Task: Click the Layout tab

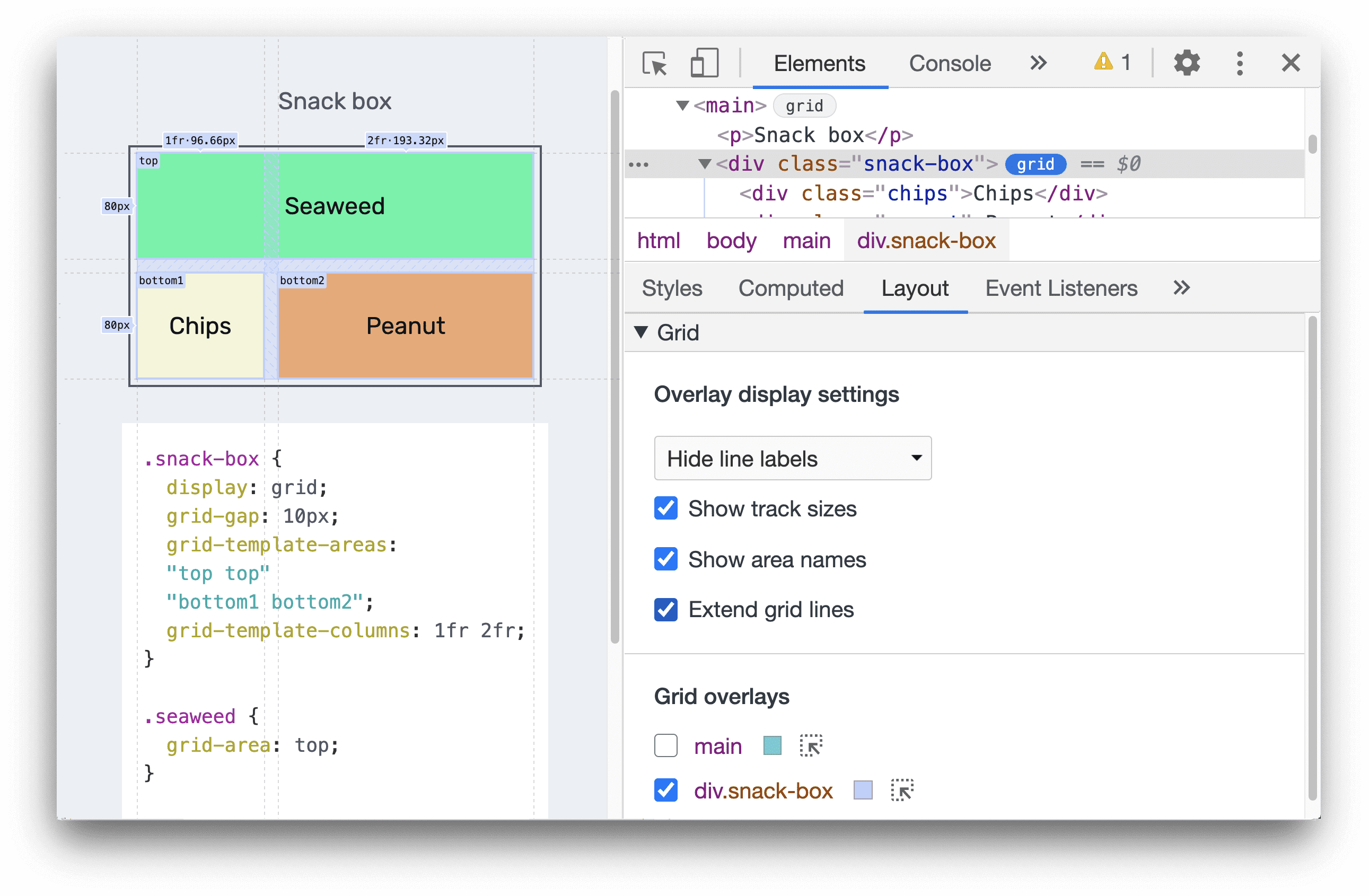Action: pyautogui.click(x=913, y=289)
